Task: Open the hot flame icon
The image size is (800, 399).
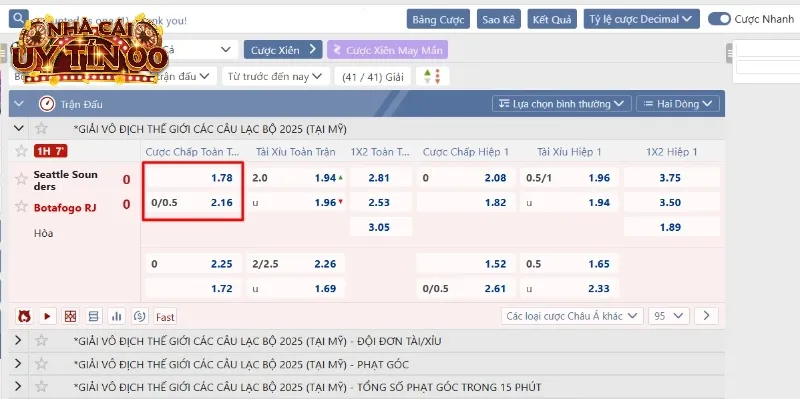Action: point(24,316)
